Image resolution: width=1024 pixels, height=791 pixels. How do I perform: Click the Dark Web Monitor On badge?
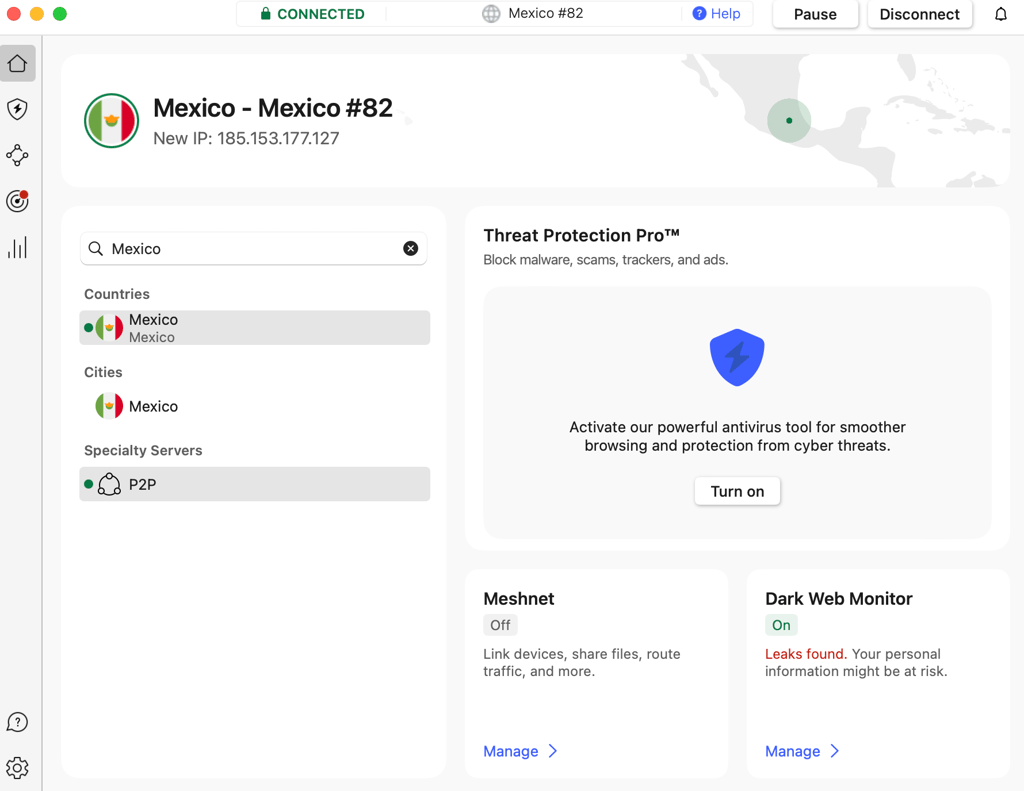[781, 625]
